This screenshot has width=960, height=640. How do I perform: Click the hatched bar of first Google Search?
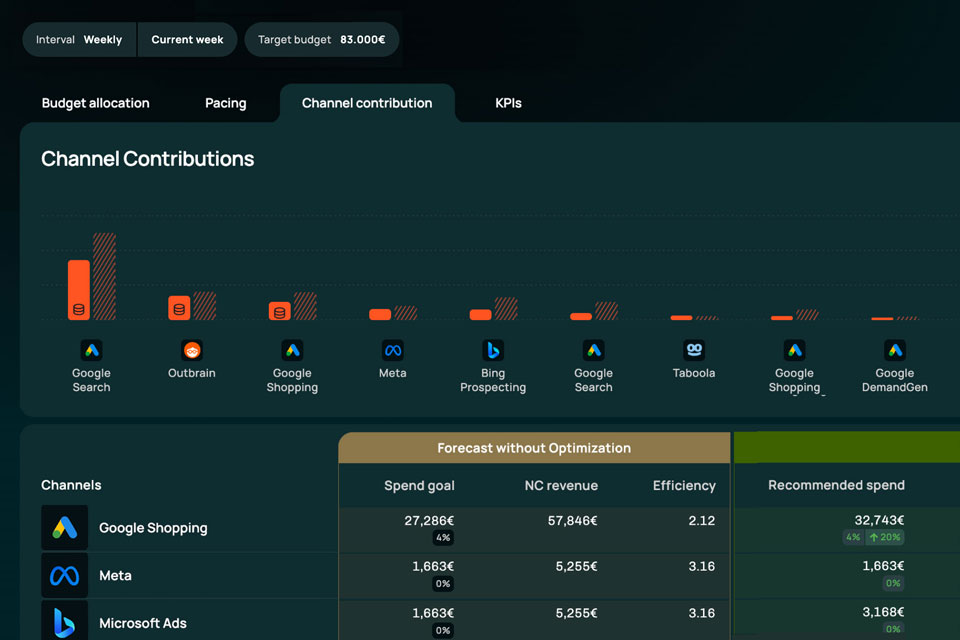(x=104, y=276)
